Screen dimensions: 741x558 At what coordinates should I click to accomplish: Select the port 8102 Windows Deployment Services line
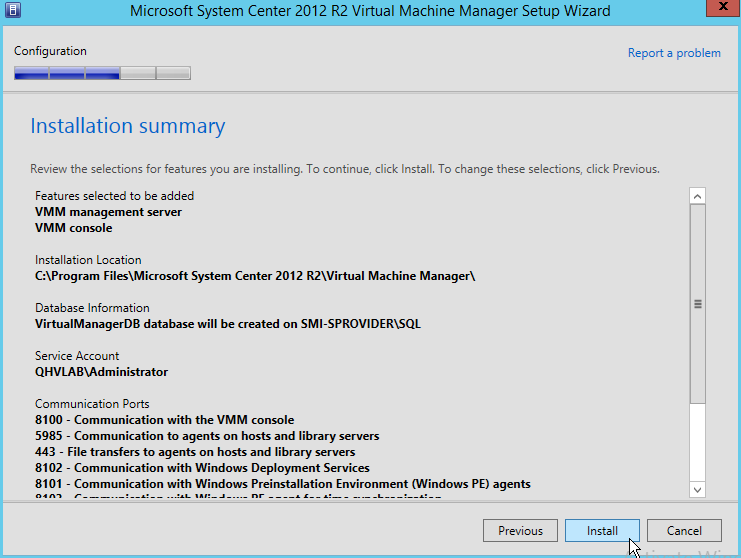point(202,468)
